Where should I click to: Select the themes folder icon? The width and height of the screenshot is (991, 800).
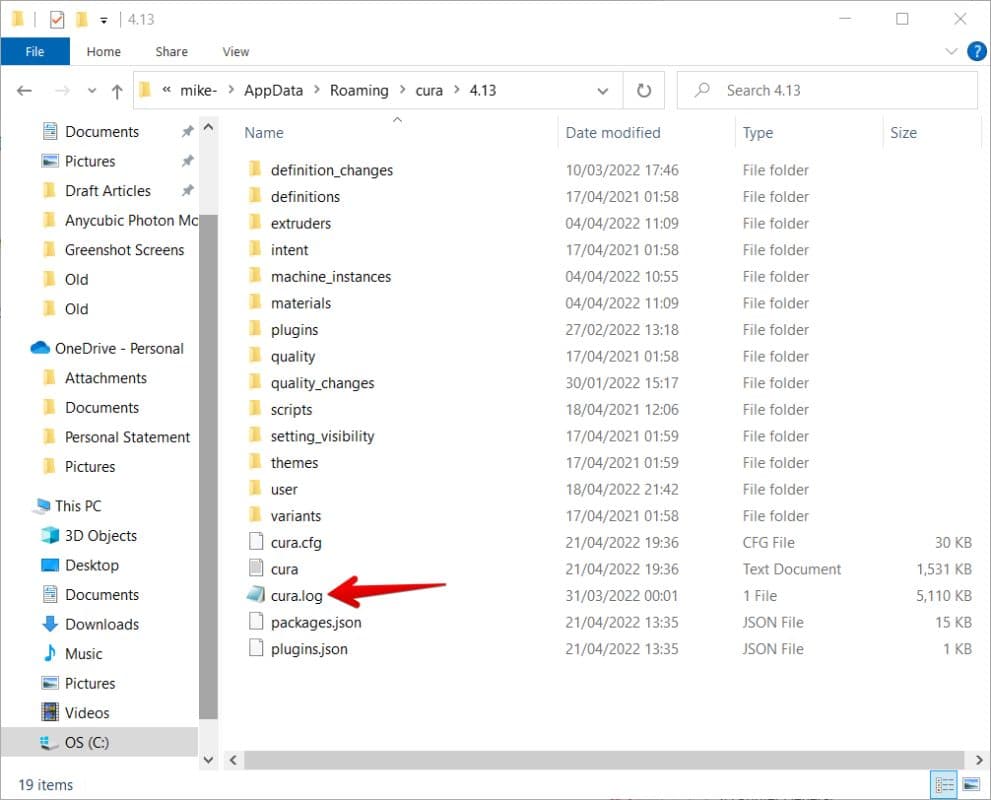pyautogui.click(x=255, y=461)
